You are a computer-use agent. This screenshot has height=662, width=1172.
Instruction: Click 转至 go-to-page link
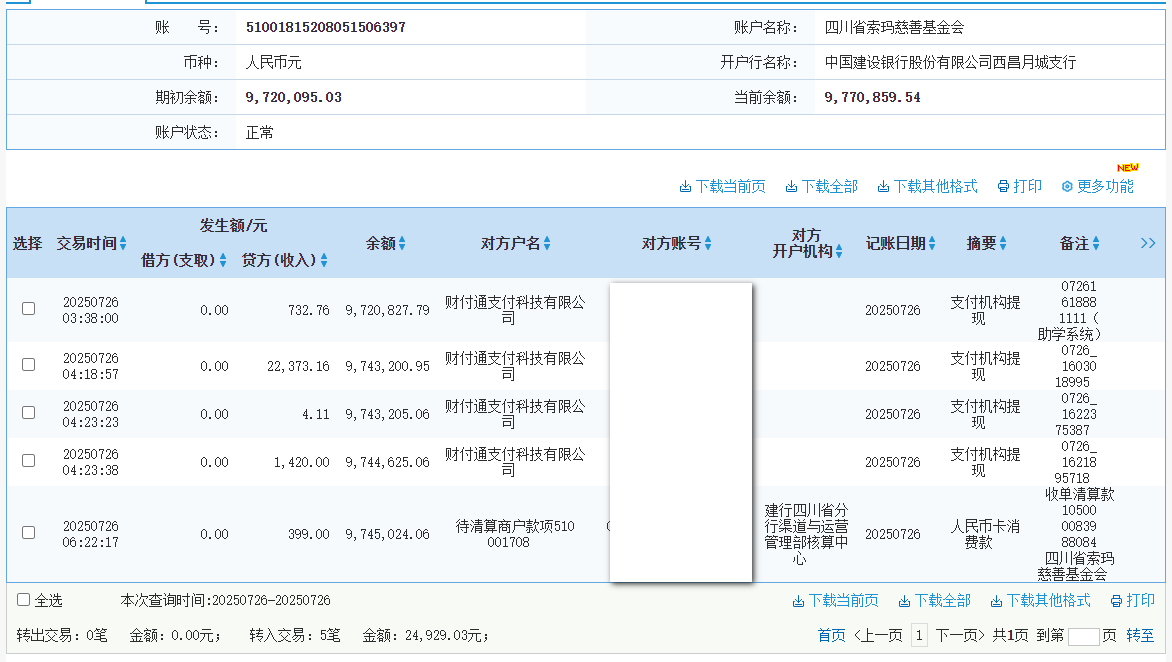[x=1140, y=635]
